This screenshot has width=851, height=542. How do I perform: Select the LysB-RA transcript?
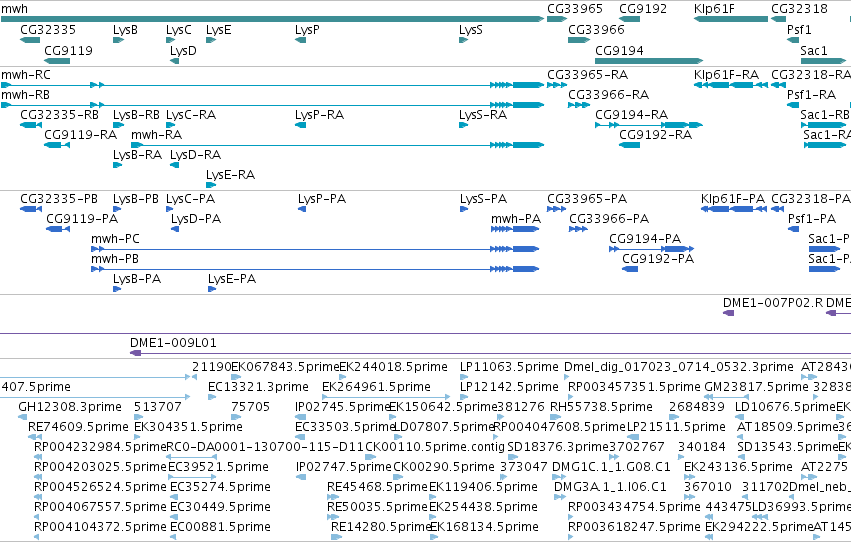(117, 165)
